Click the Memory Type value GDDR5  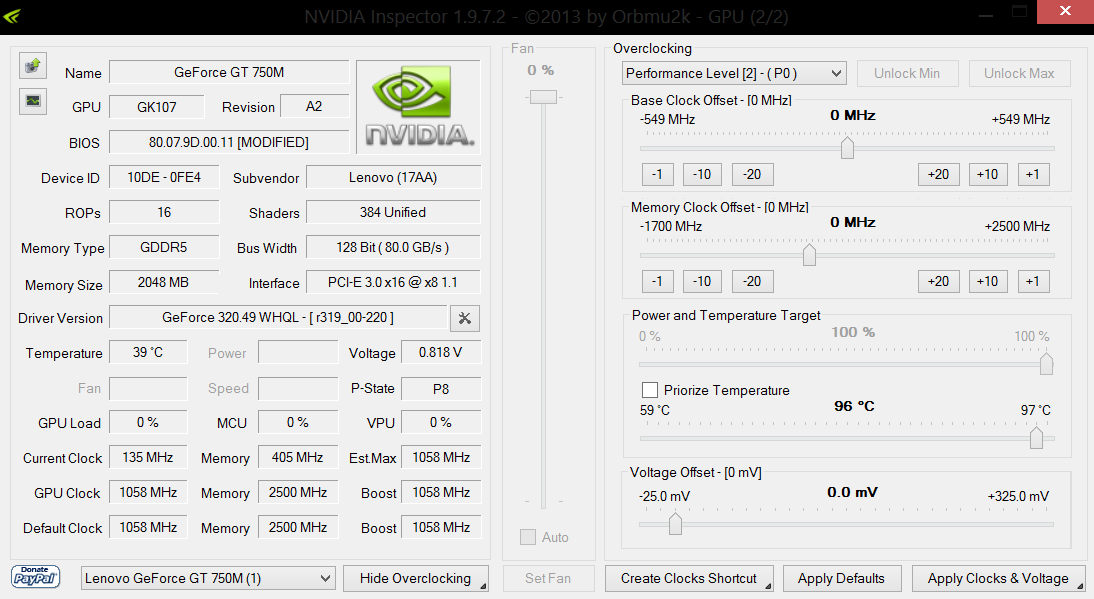(x=164, y=247)
